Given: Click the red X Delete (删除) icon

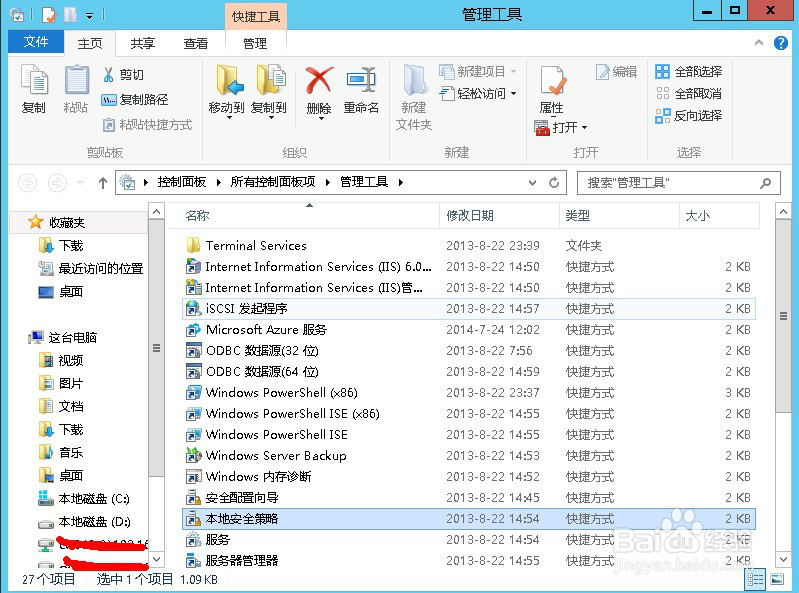Looking at the screenshot, I should [319, 80].
